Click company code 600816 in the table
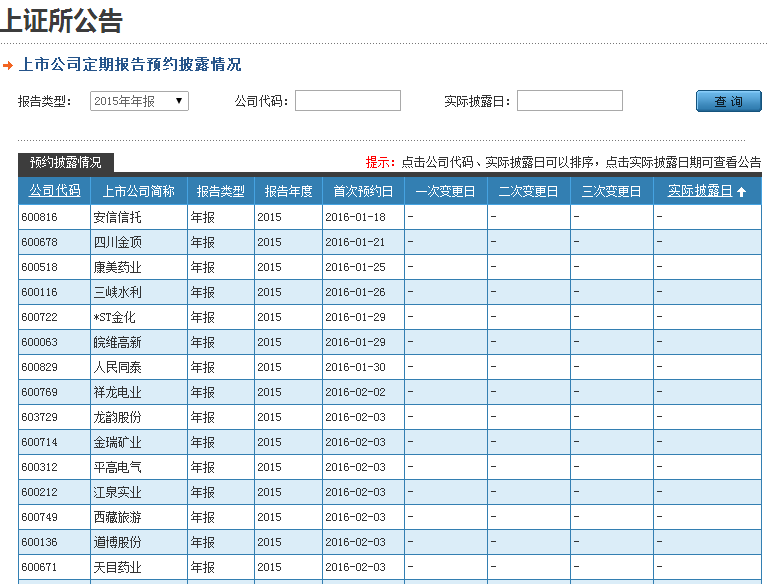 (40, 217)
